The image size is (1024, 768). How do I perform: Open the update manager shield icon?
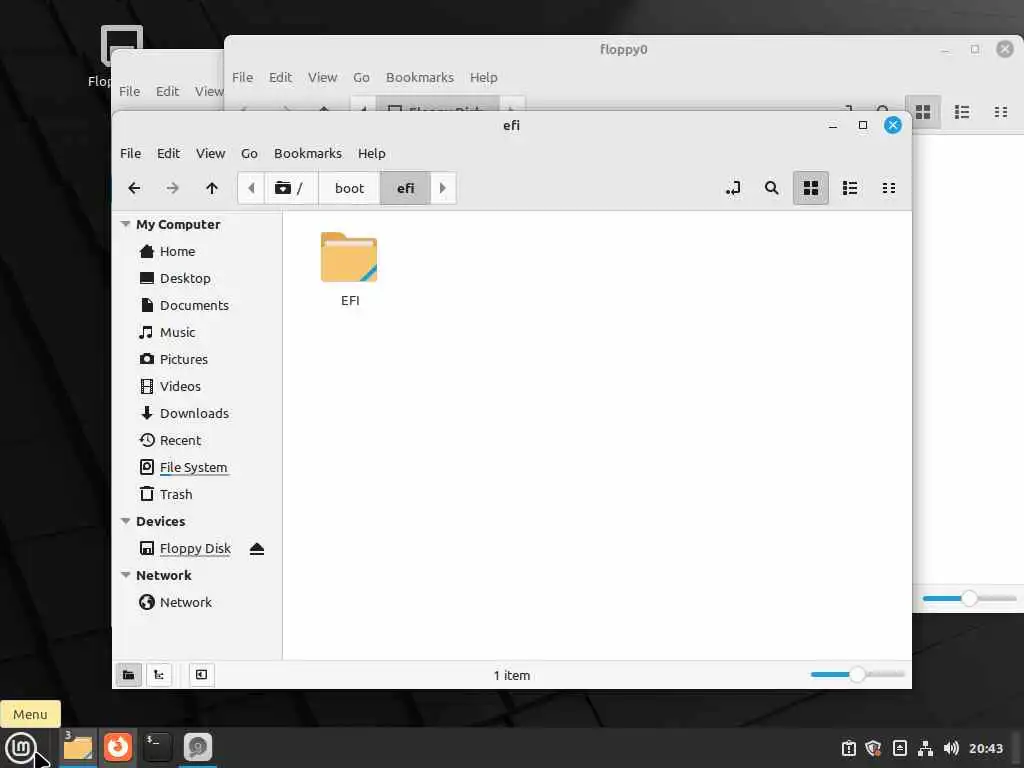tap(873, 748)
